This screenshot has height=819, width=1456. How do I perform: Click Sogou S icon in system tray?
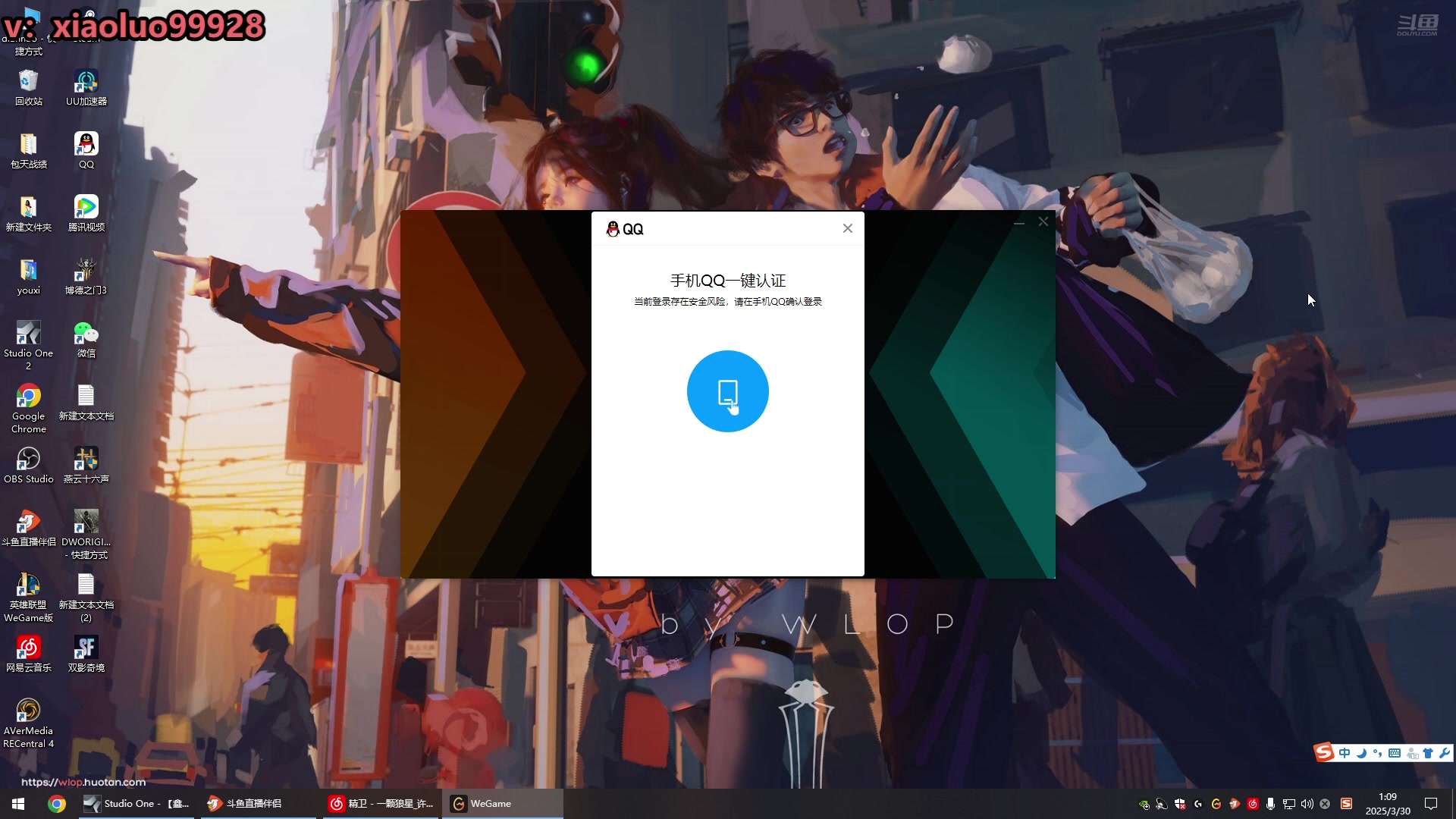tap(1347, 804)
